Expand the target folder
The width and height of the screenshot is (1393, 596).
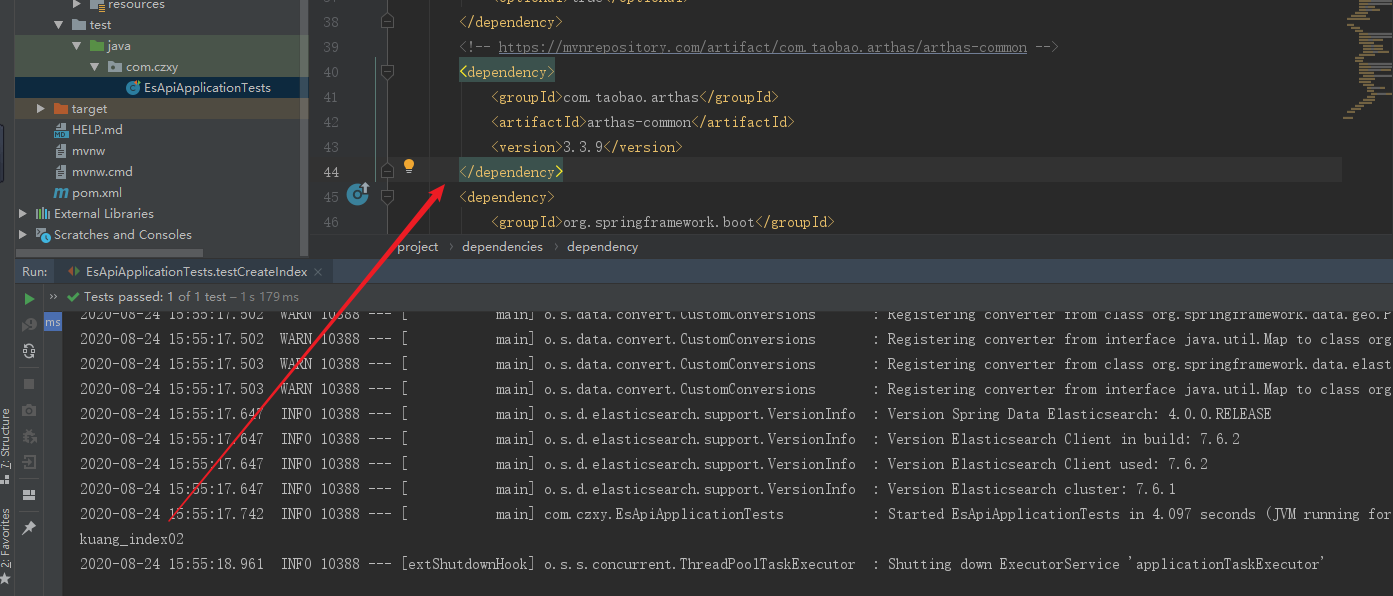[x=40, y=108]
